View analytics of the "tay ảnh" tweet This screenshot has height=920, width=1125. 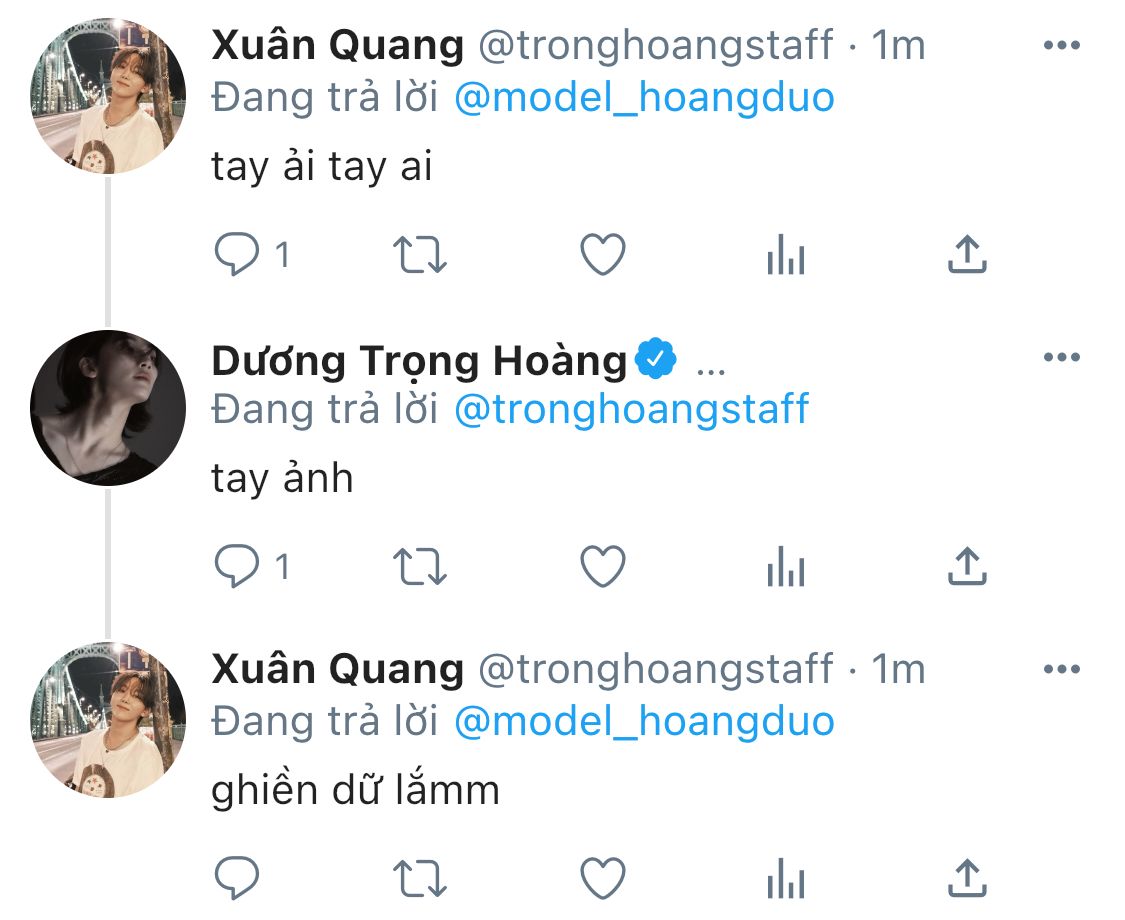(x=786, y=567)
